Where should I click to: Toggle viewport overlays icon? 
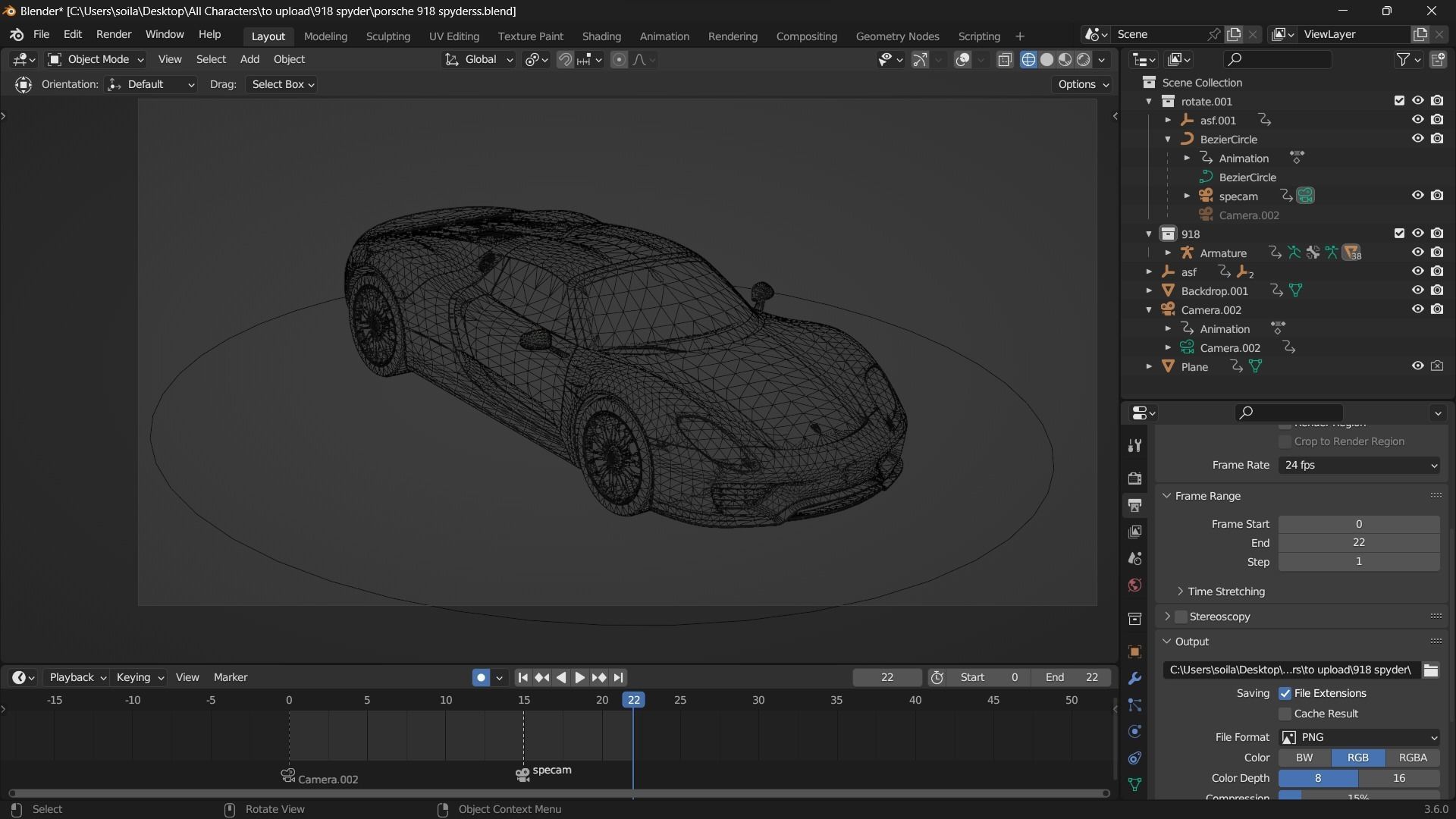pyautogui.click(x=962, y=60)
